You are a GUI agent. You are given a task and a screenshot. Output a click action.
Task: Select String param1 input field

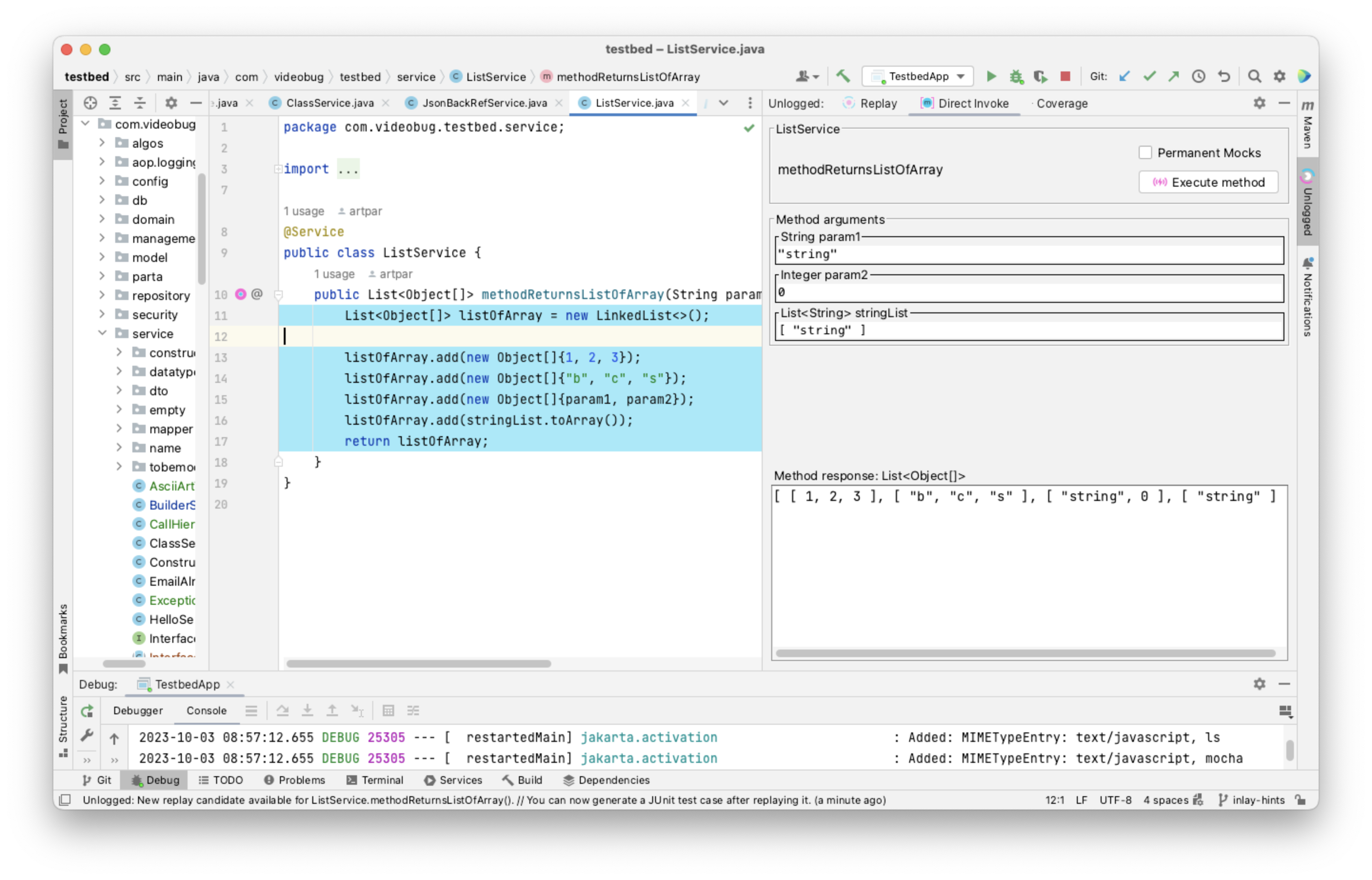tap(1028, 253)
